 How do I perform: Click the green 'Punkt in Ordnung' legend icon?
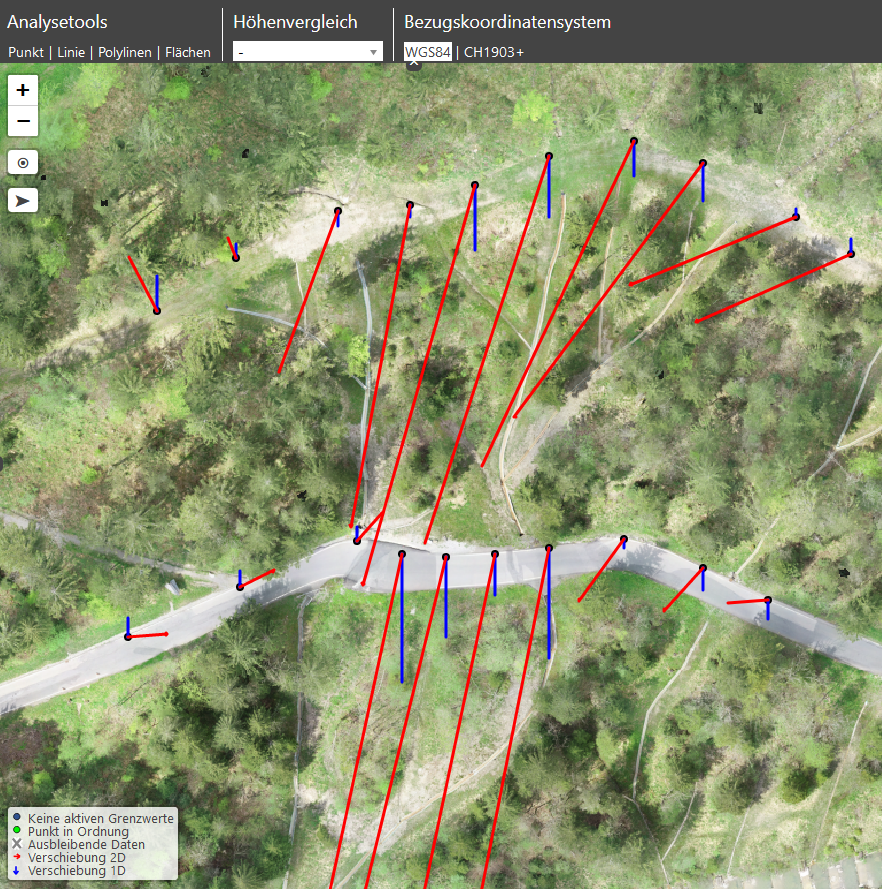(x=17, y=831)
